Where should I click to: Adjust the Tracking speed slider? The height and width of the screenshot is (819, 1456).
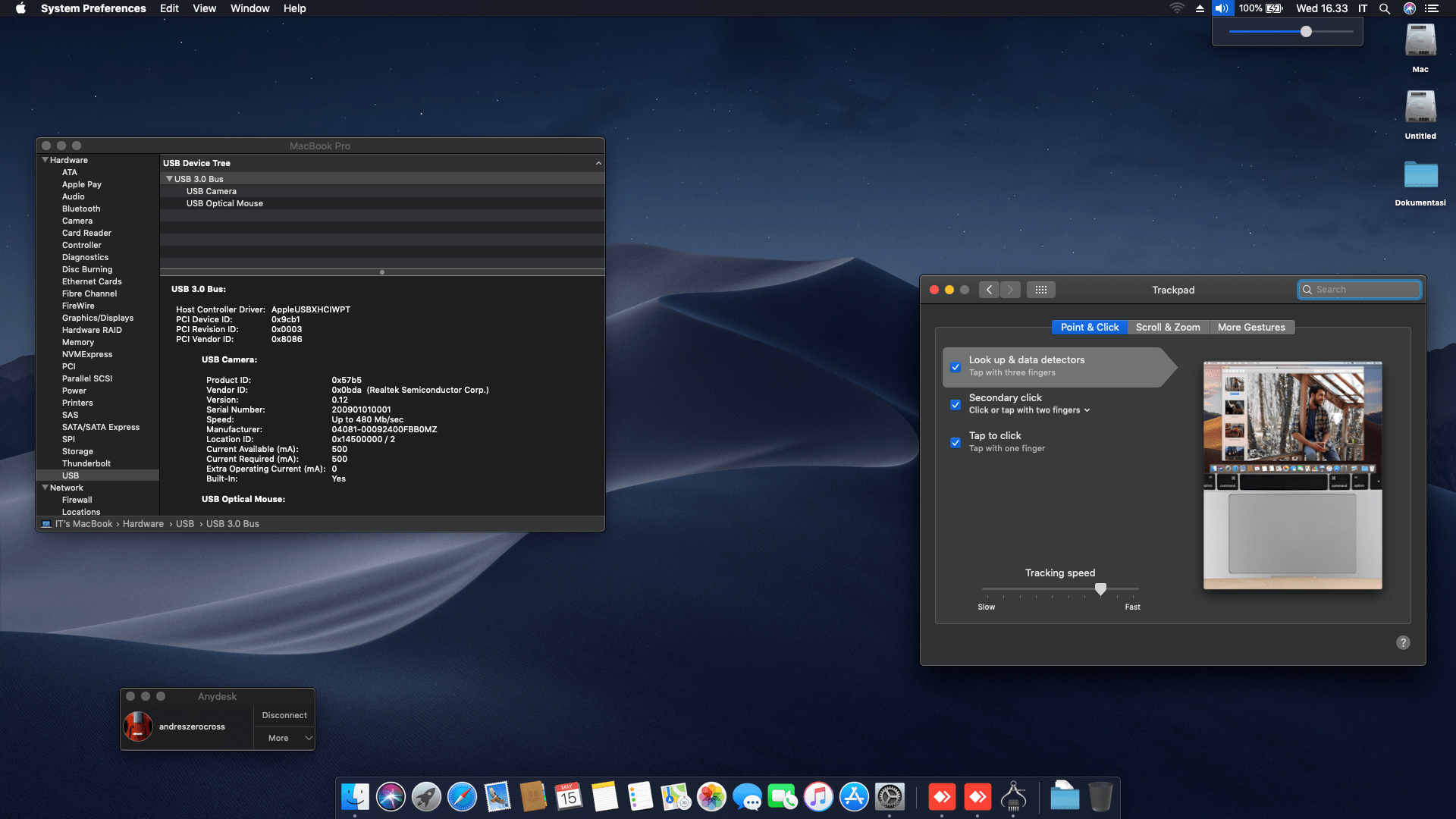coord(1100,589)
